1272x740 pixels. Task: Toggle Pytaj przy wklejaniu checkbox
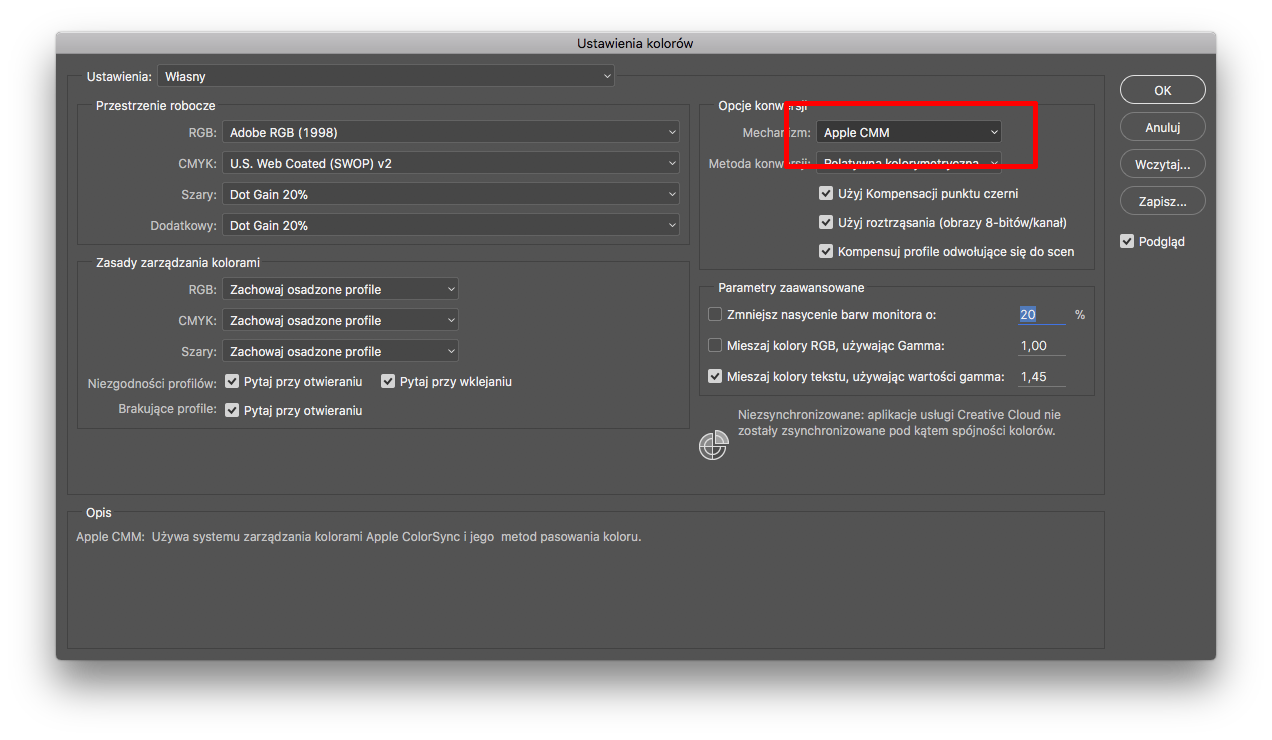point(388,381)
